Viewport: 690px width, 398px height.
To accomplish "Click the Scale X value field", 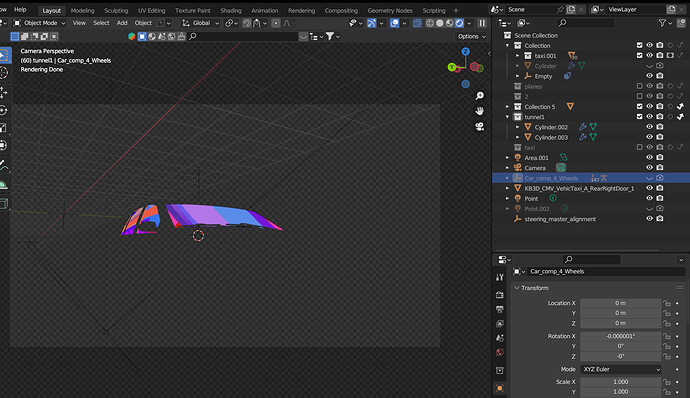I will tap(620, 382).
